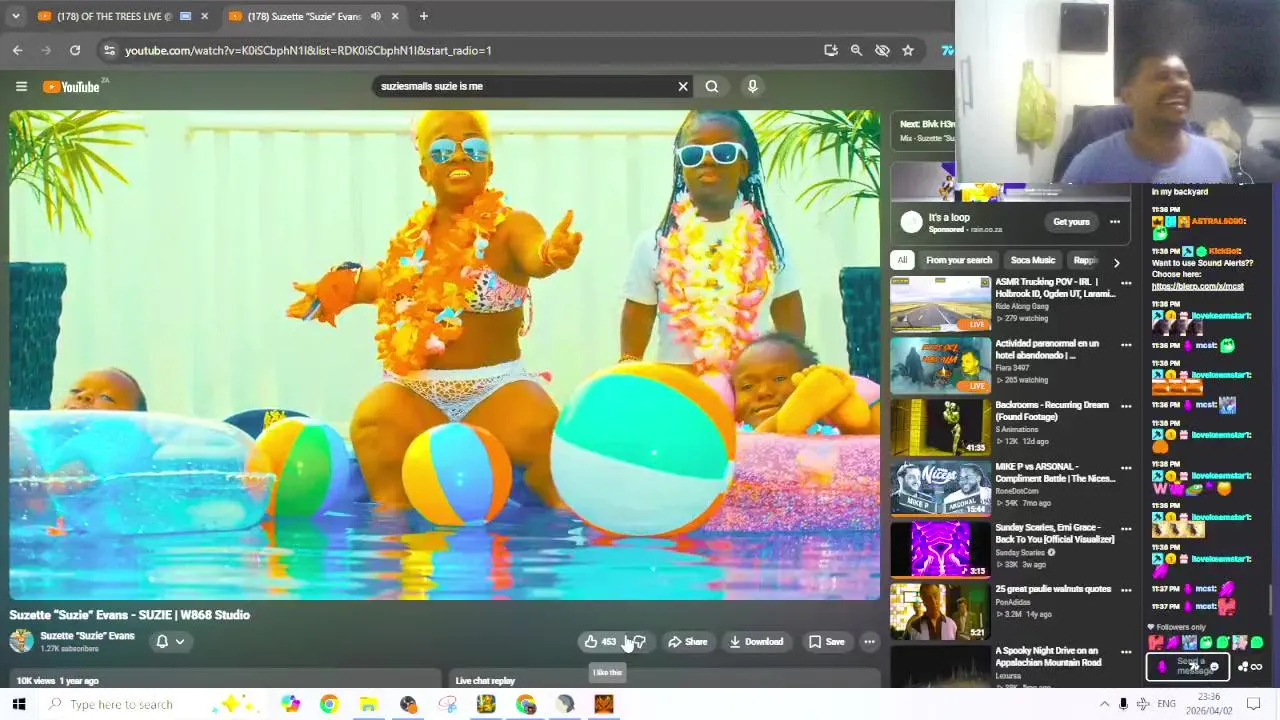Open options for It's a loop ad
The height and width of the screenshot is (720, 1280).
[x=1115, y=222]
